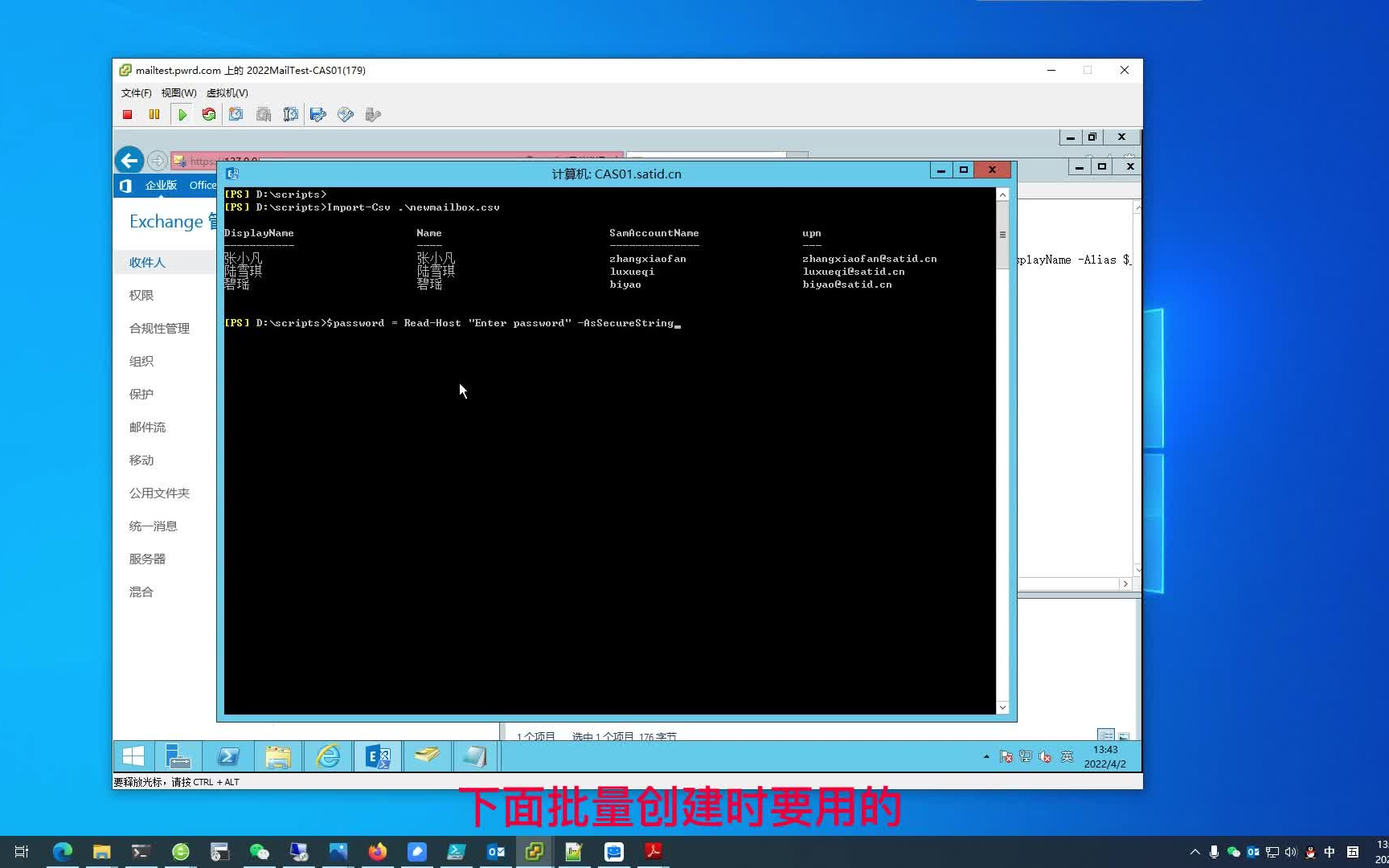Open 统一消息 in the Exchange sidebar
Screen dimensions: 1389x868
(x=154, y=526)
